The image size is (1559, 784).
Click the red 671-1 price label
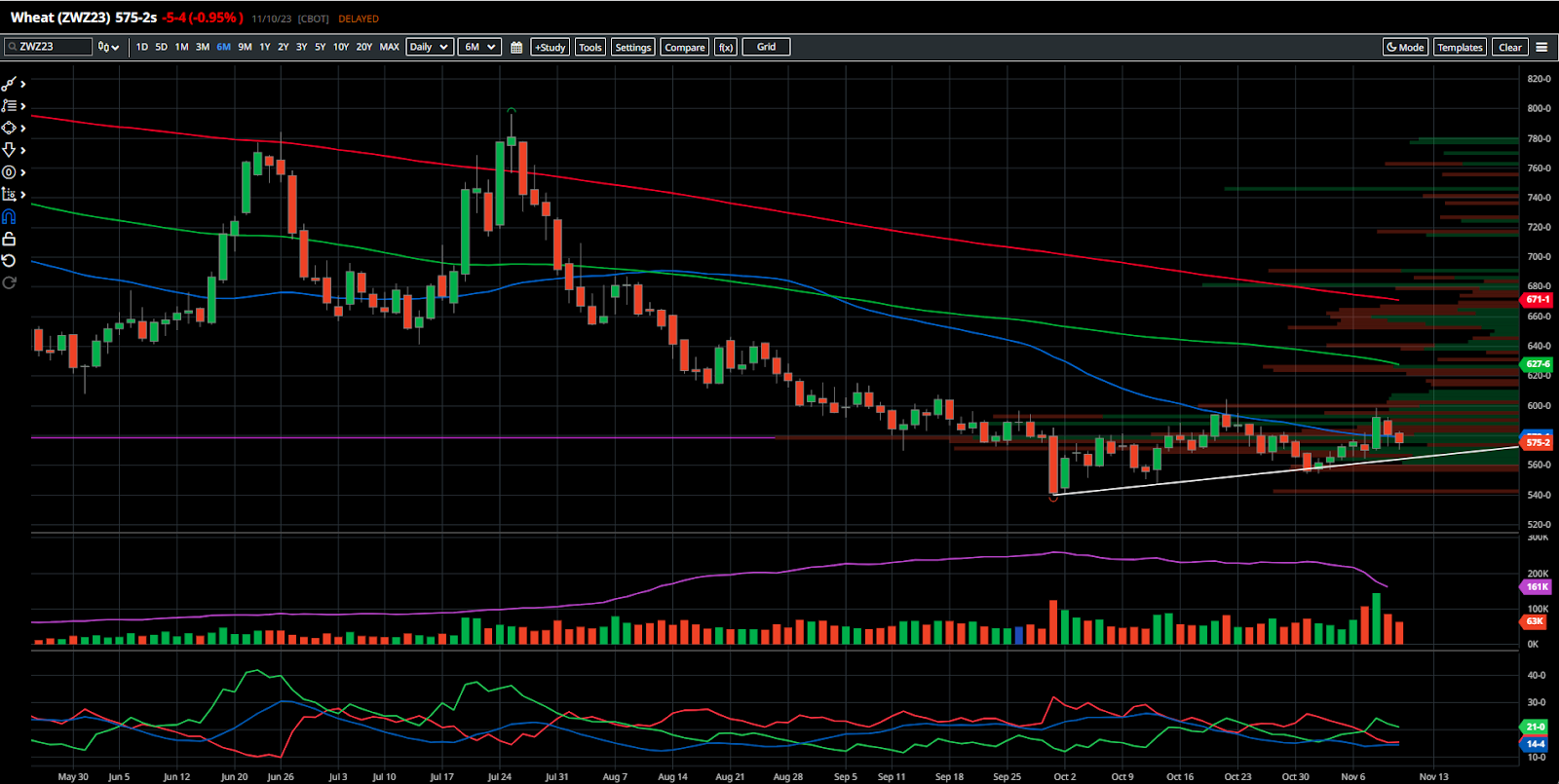pyautogui.click(x=1538, y=300)
